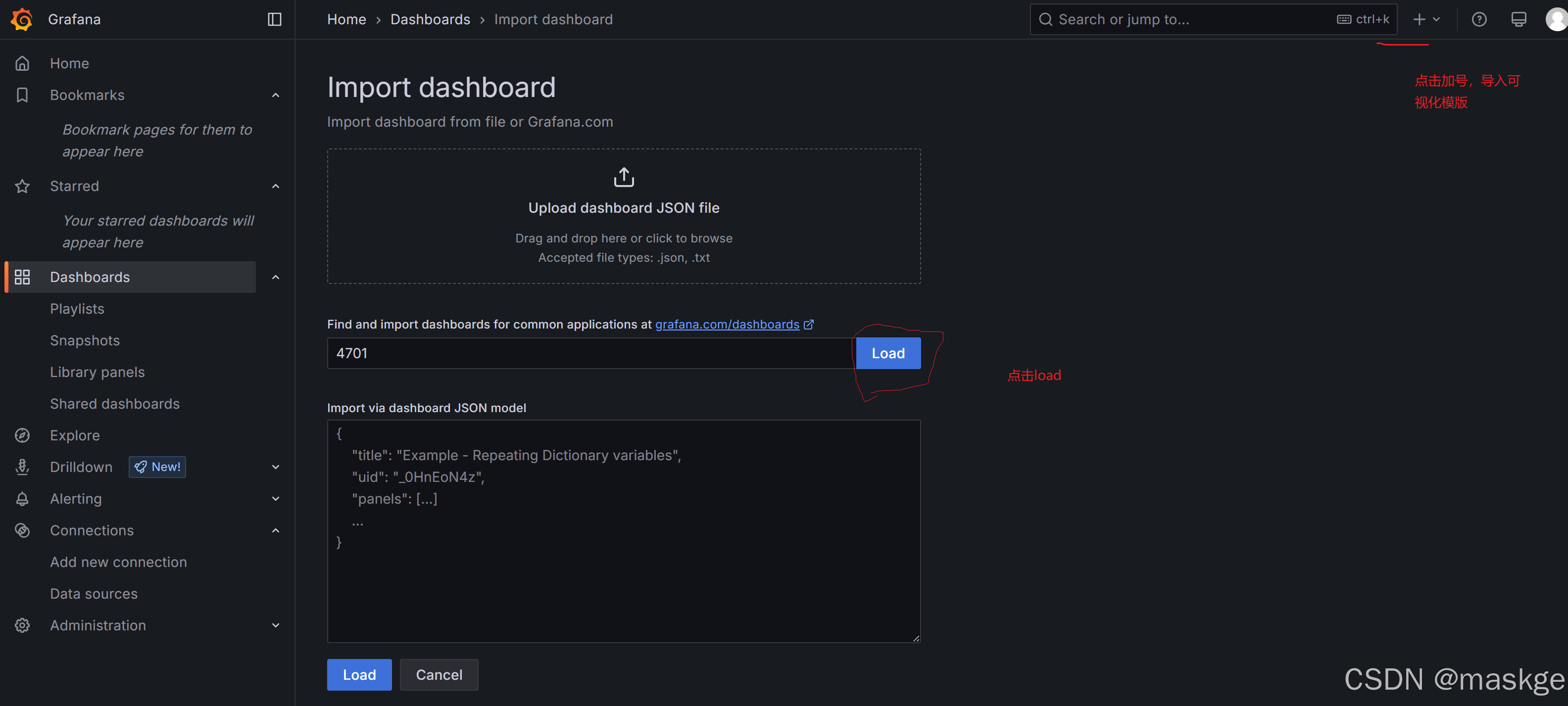
Task: Click the Cancel button
Action: (438, 674)
